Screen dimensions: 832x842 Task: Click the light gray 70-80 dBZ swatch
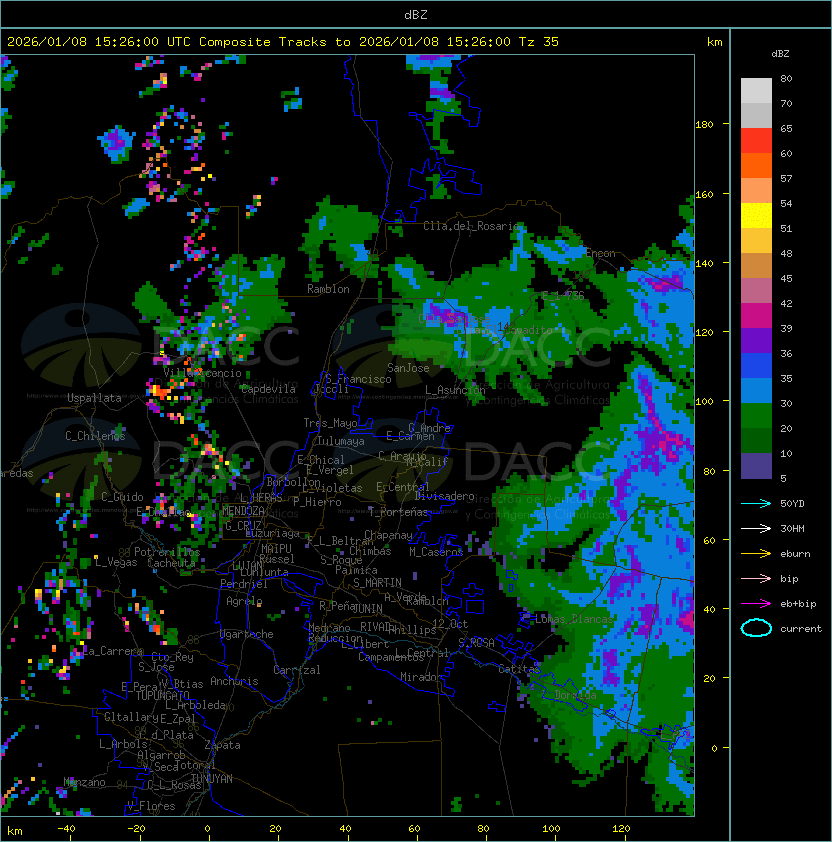tap(756, 91)
